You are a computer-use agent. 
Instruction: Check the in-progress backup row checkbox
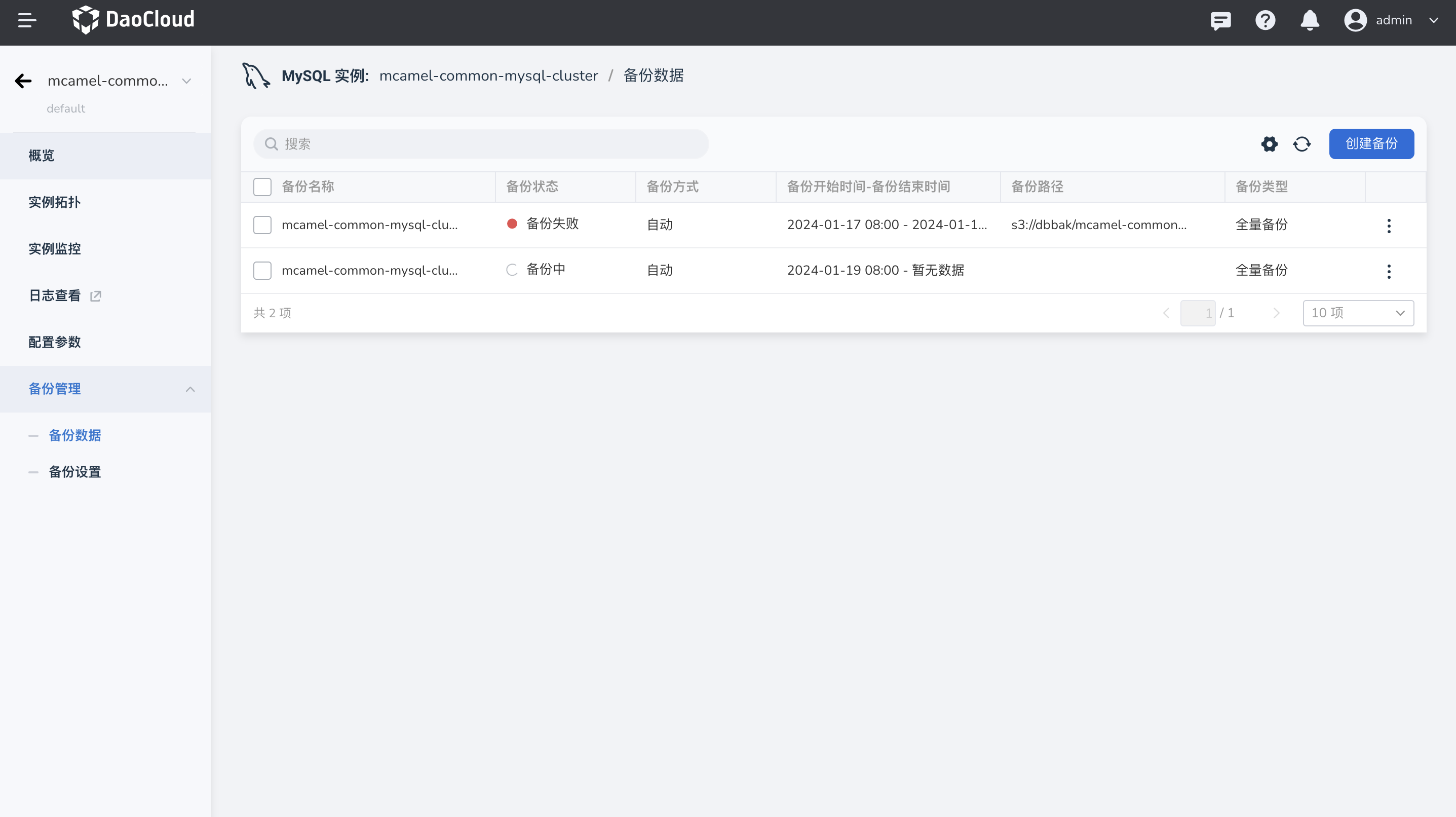pyautogui.click(x=262, y=271)
